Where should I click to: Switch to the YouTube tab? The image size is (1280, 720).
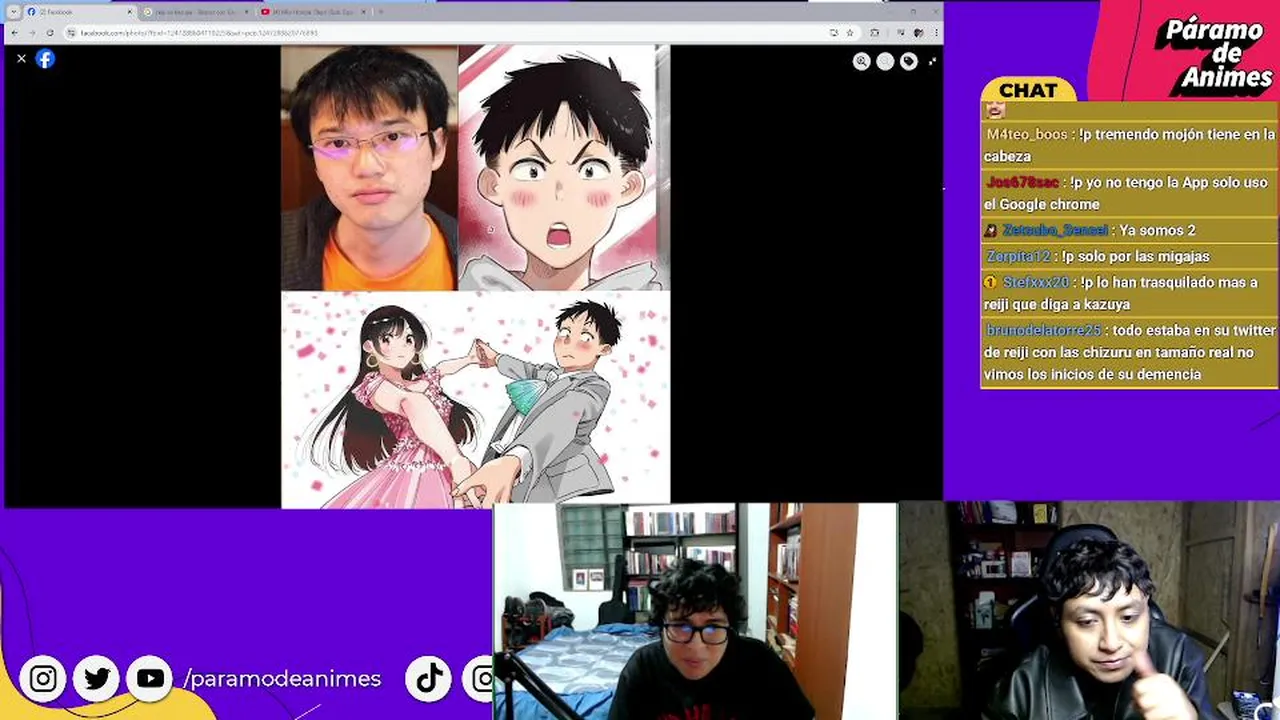[x=313, y=12]
